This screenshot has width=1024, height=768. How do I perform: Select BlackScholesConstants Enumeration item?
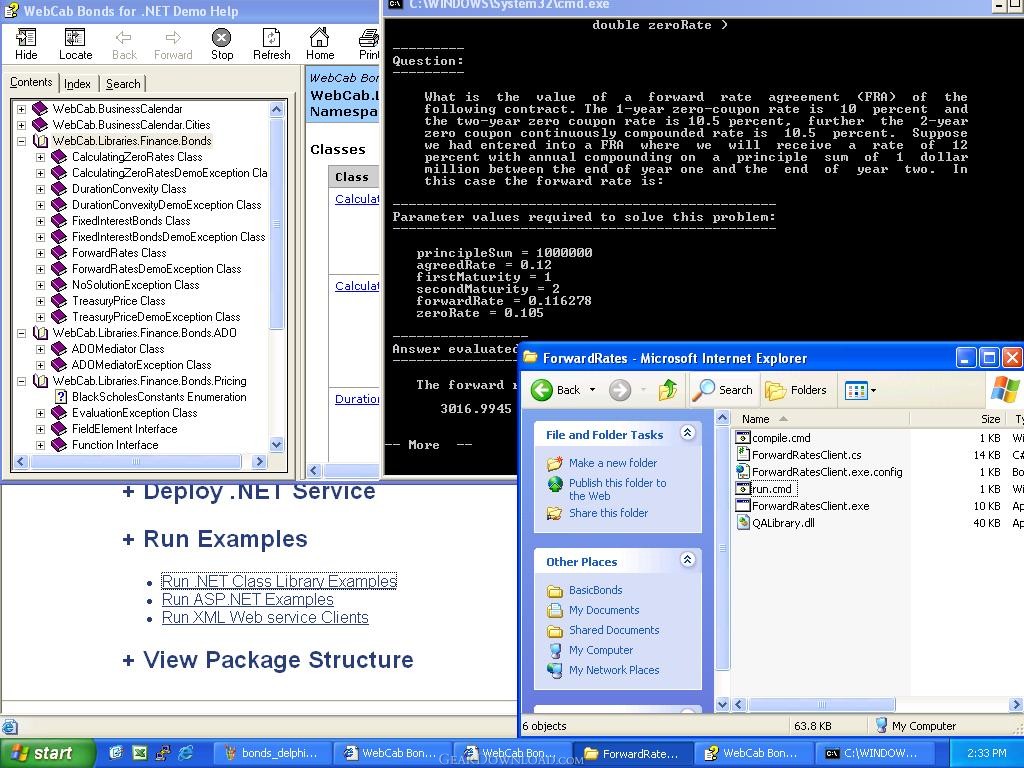click(159, 397)
